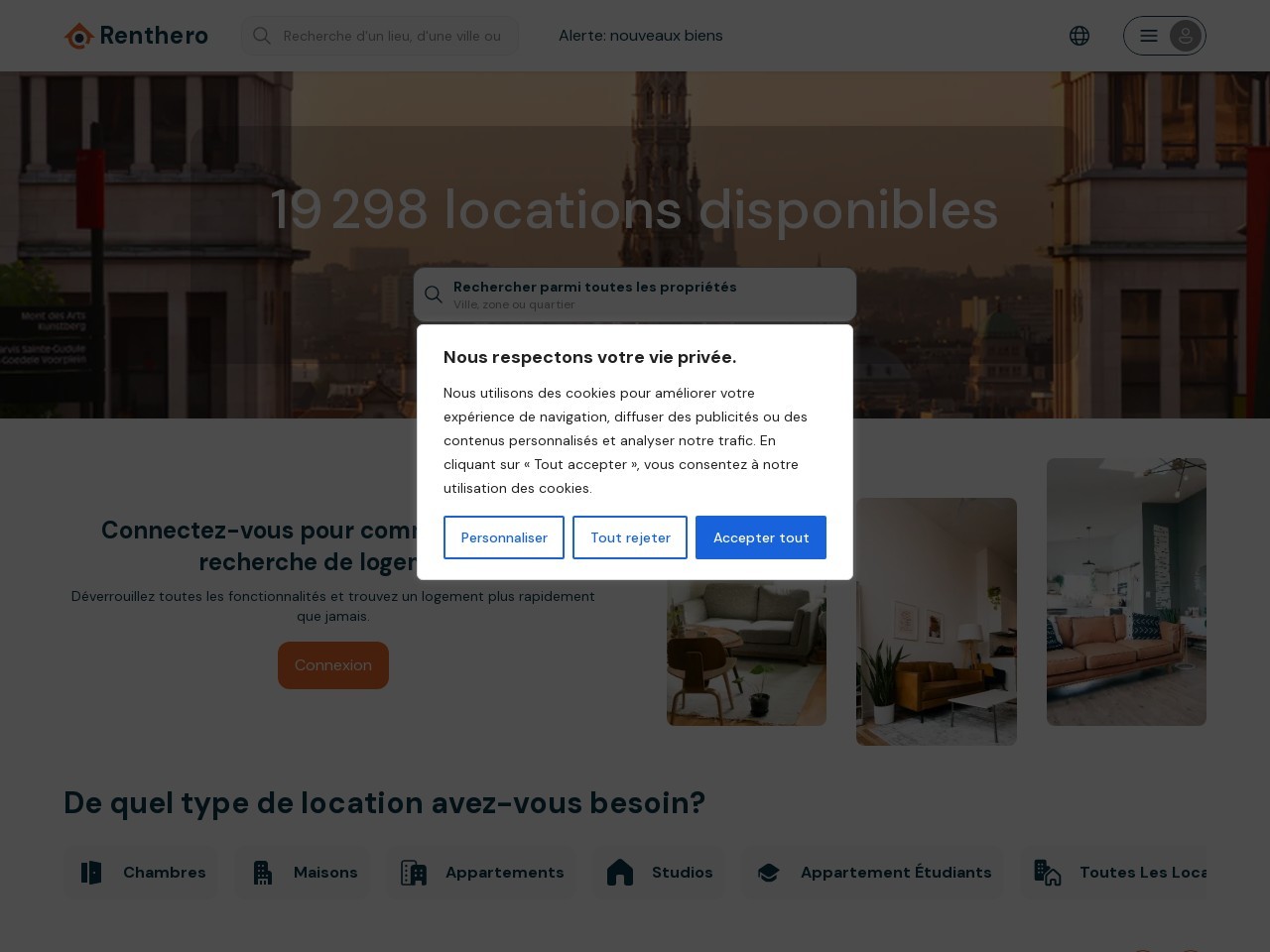Select the Maisons category
This screenshot has height=952, width=1270.
(x=302, y=873)
